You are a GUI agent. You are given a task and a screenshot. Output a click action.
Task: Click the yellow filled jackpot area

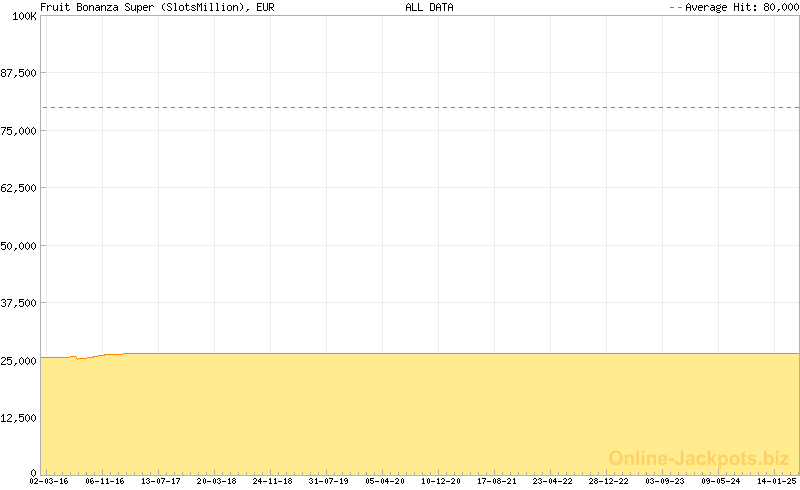[420, 412]
